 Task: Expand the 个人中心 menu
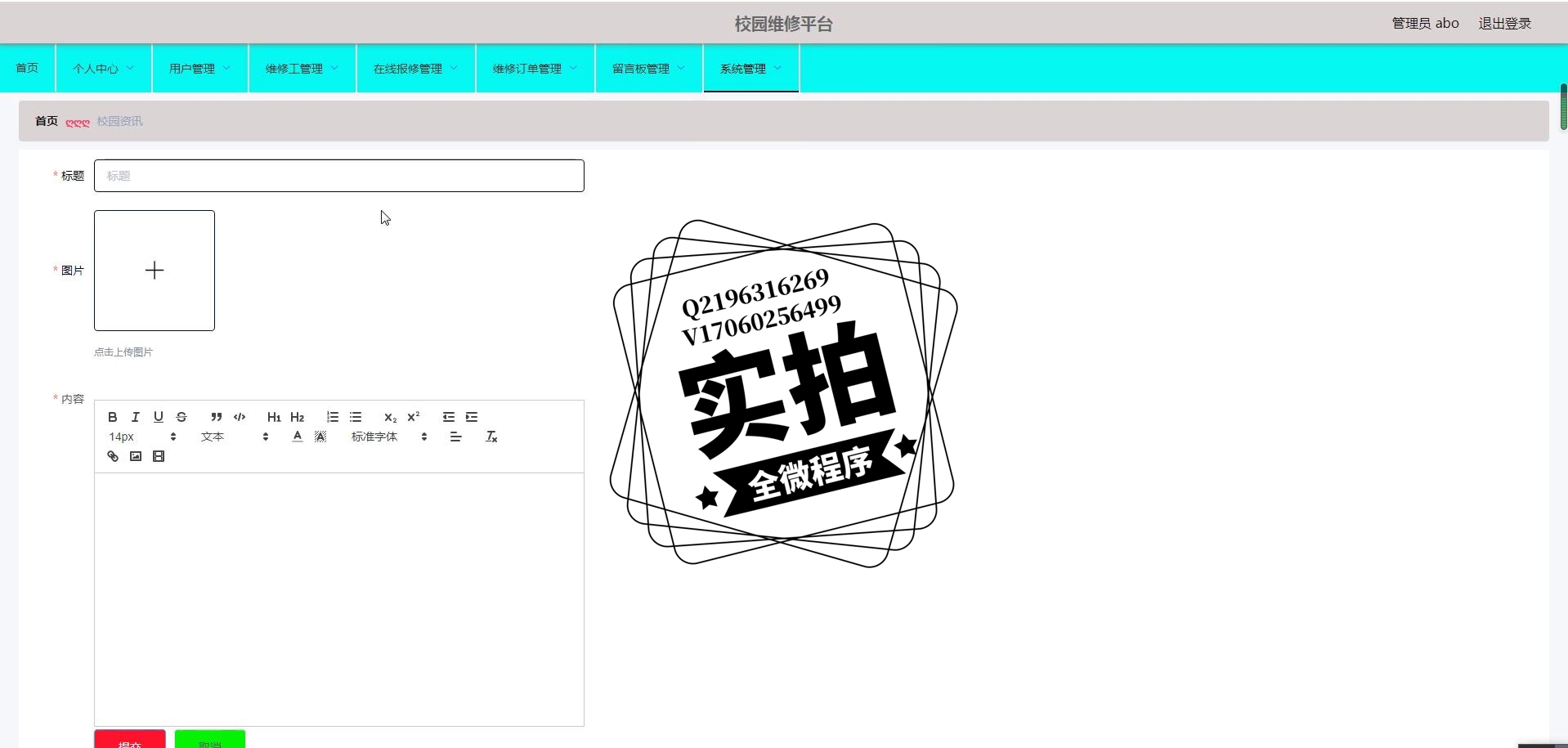click(x=104, y=69)
